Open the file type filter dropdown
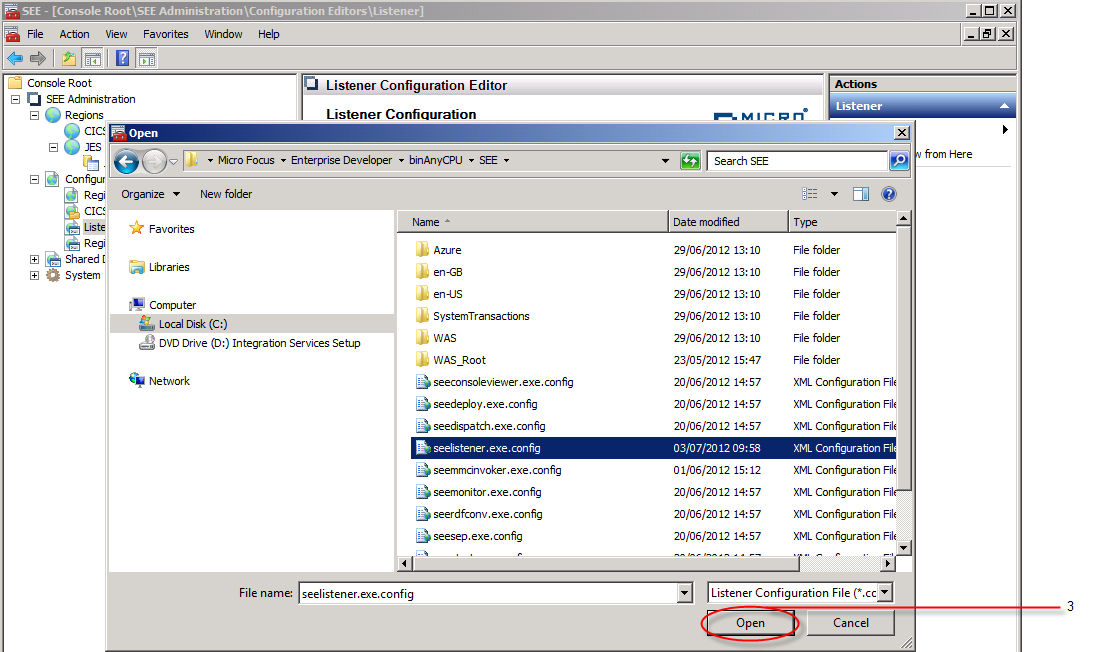 [x=883, y=593]
